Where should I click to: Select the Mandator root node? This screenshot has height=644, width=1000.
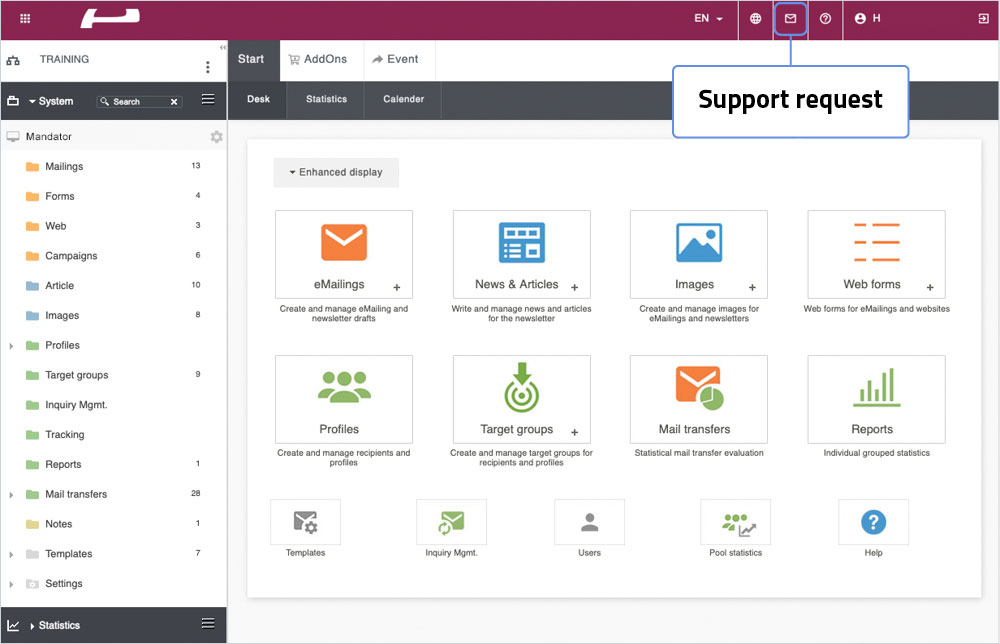click(48, 136)
